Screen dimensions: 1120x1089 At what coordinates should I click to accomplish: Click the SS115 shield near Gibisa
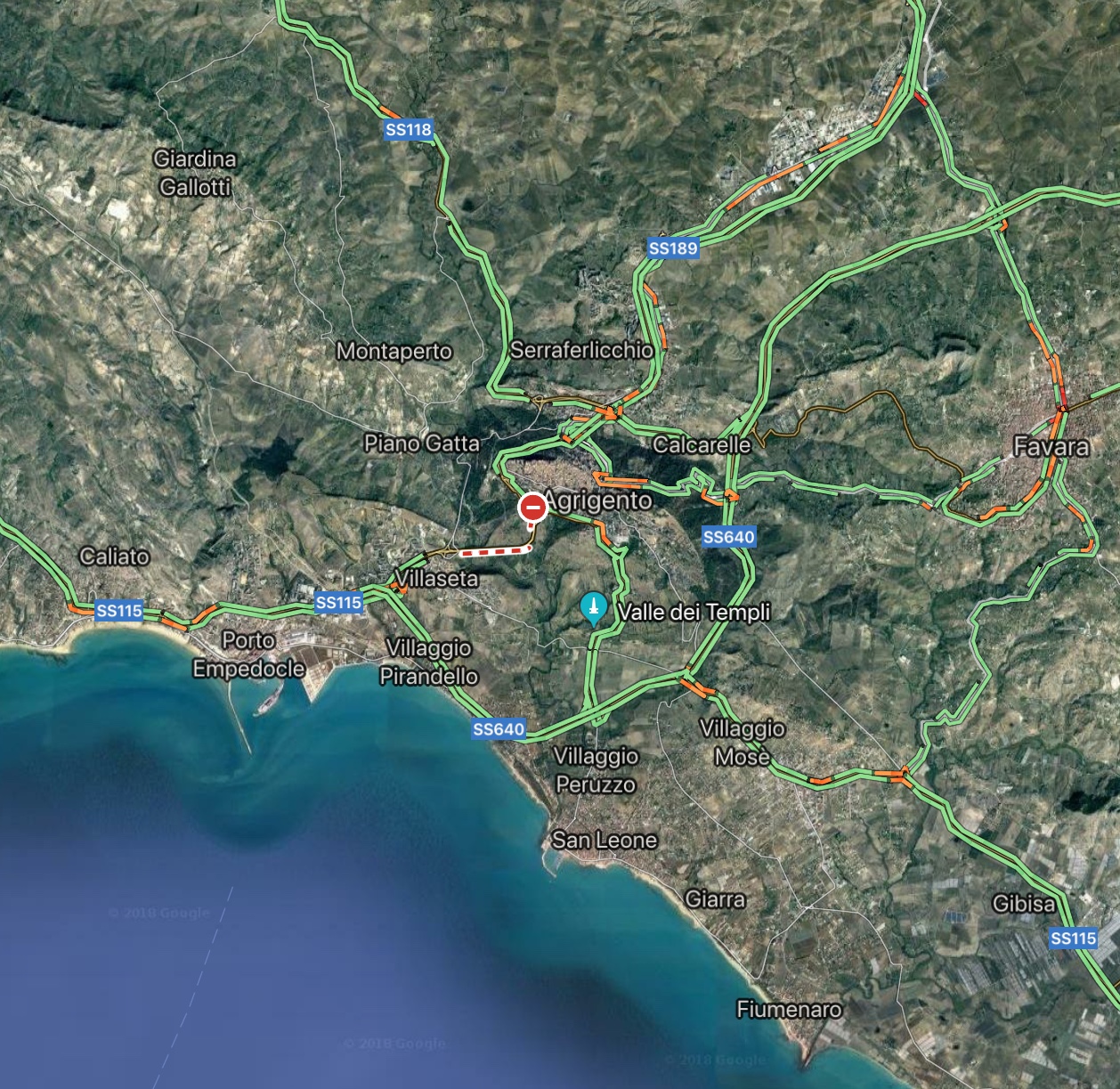pyautogui.click(x=1073, y=938)
